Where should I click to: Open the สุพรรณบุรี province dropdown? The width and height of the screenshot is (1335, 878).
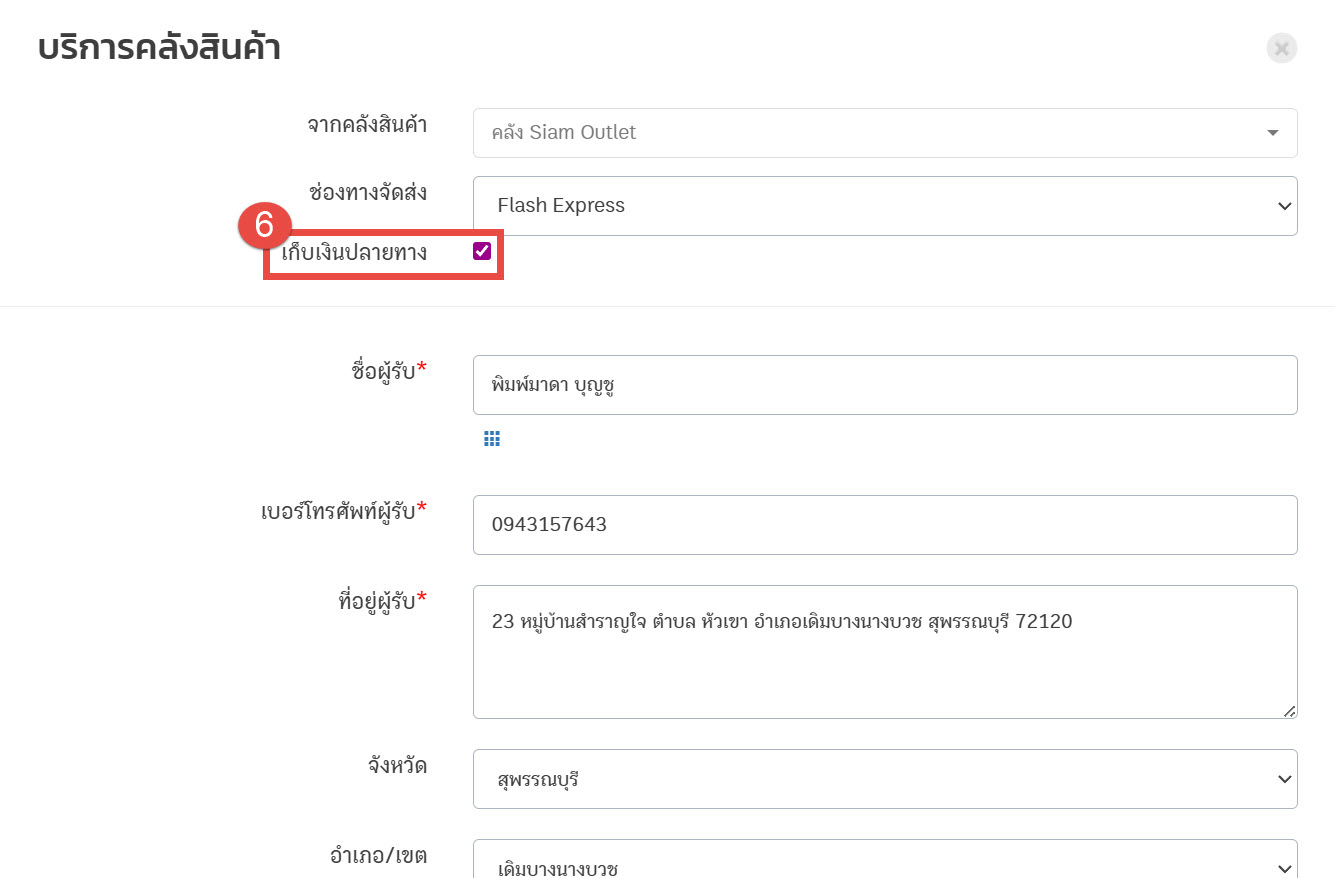(884, 779)
